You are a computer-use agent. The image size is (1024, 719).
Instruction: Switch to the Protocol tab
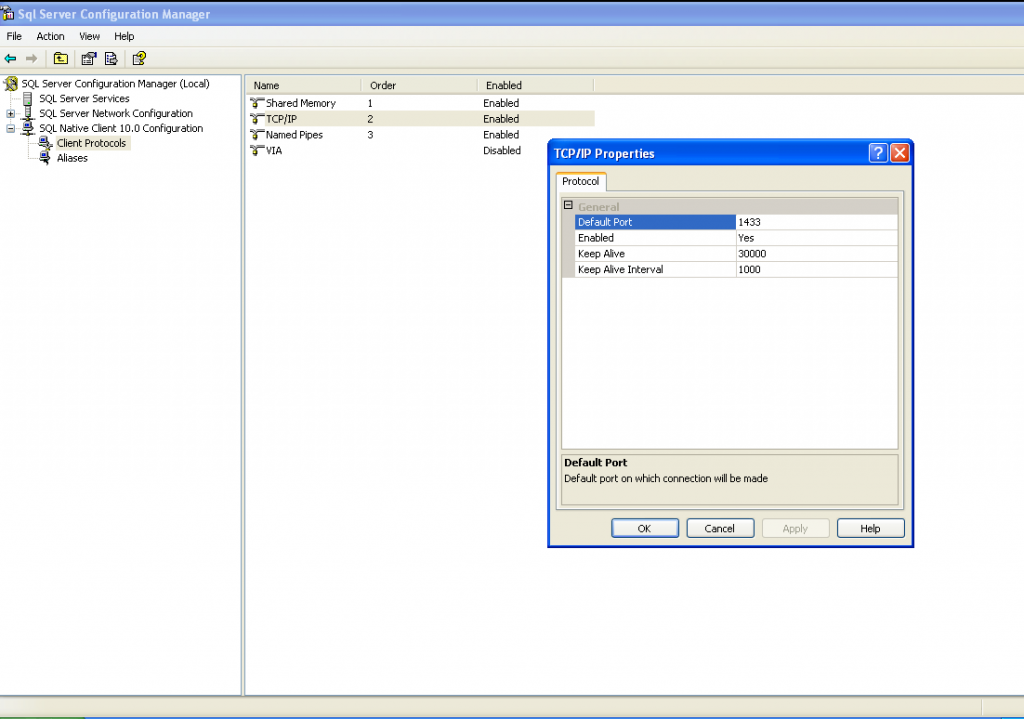coord(581,182)
